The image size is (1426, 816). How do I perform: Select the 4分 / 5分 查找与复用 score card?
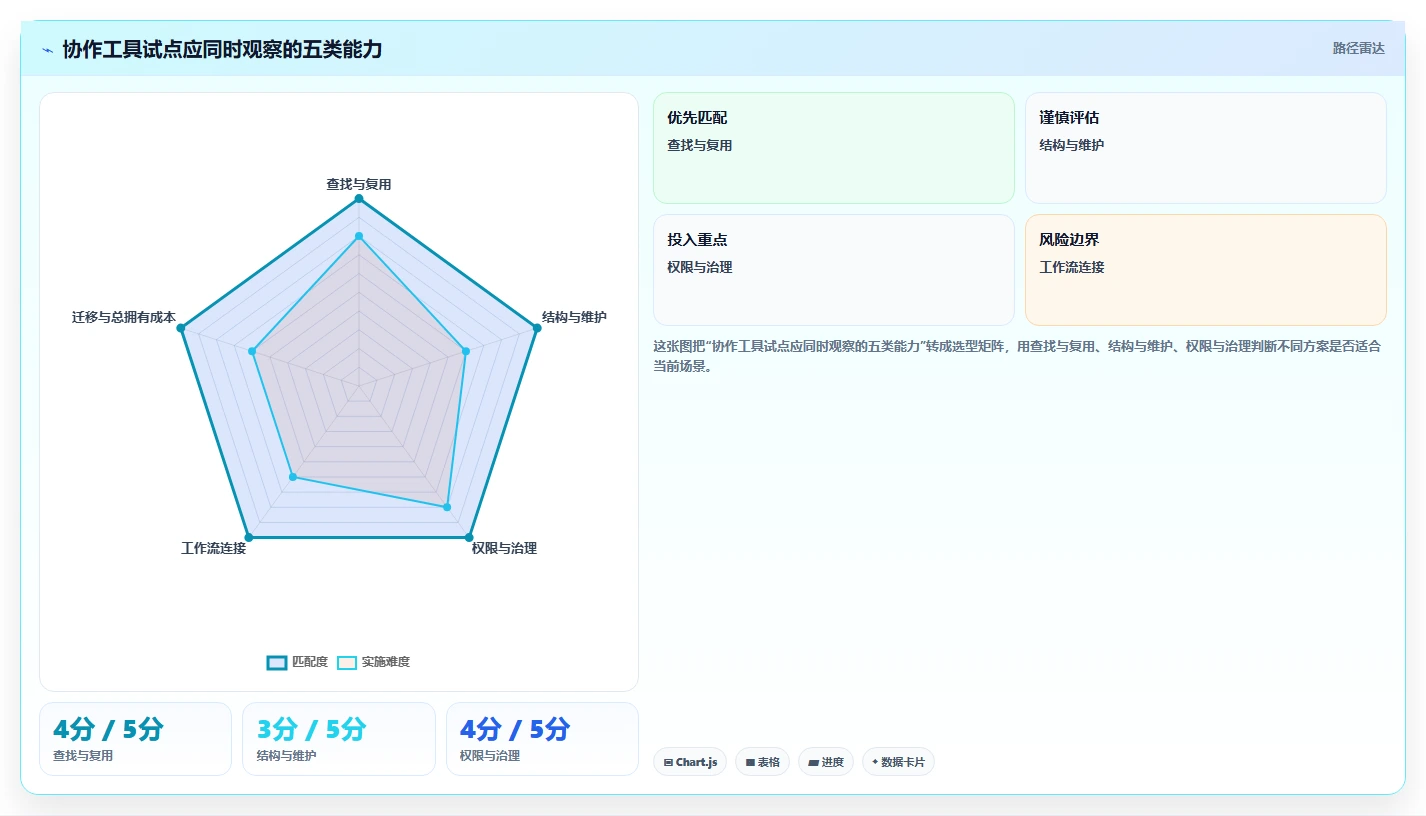click(135, 739)
